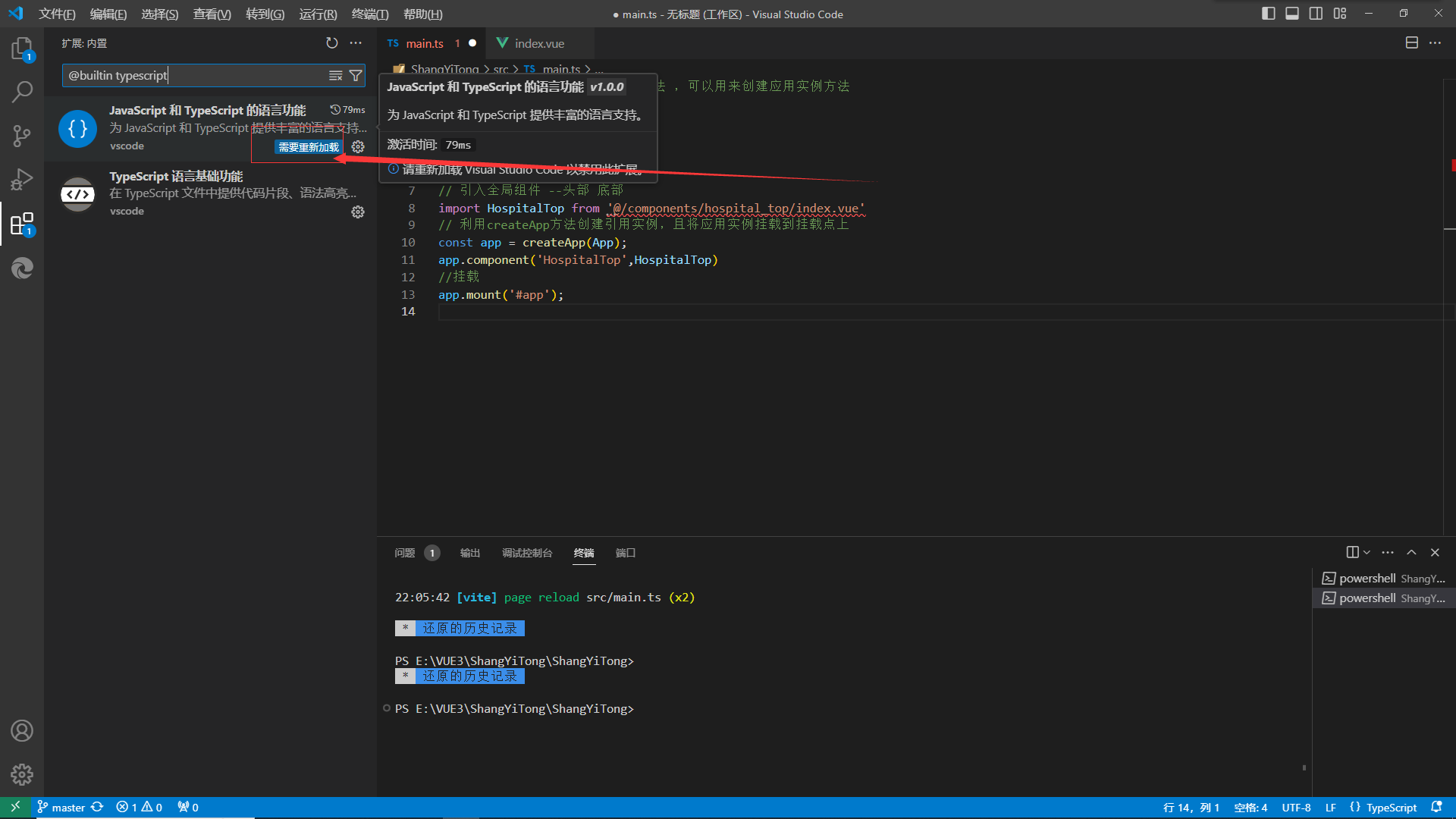Open the 终端 menu in menu bar
This screenshot has width=1456, height=819.
369,14
